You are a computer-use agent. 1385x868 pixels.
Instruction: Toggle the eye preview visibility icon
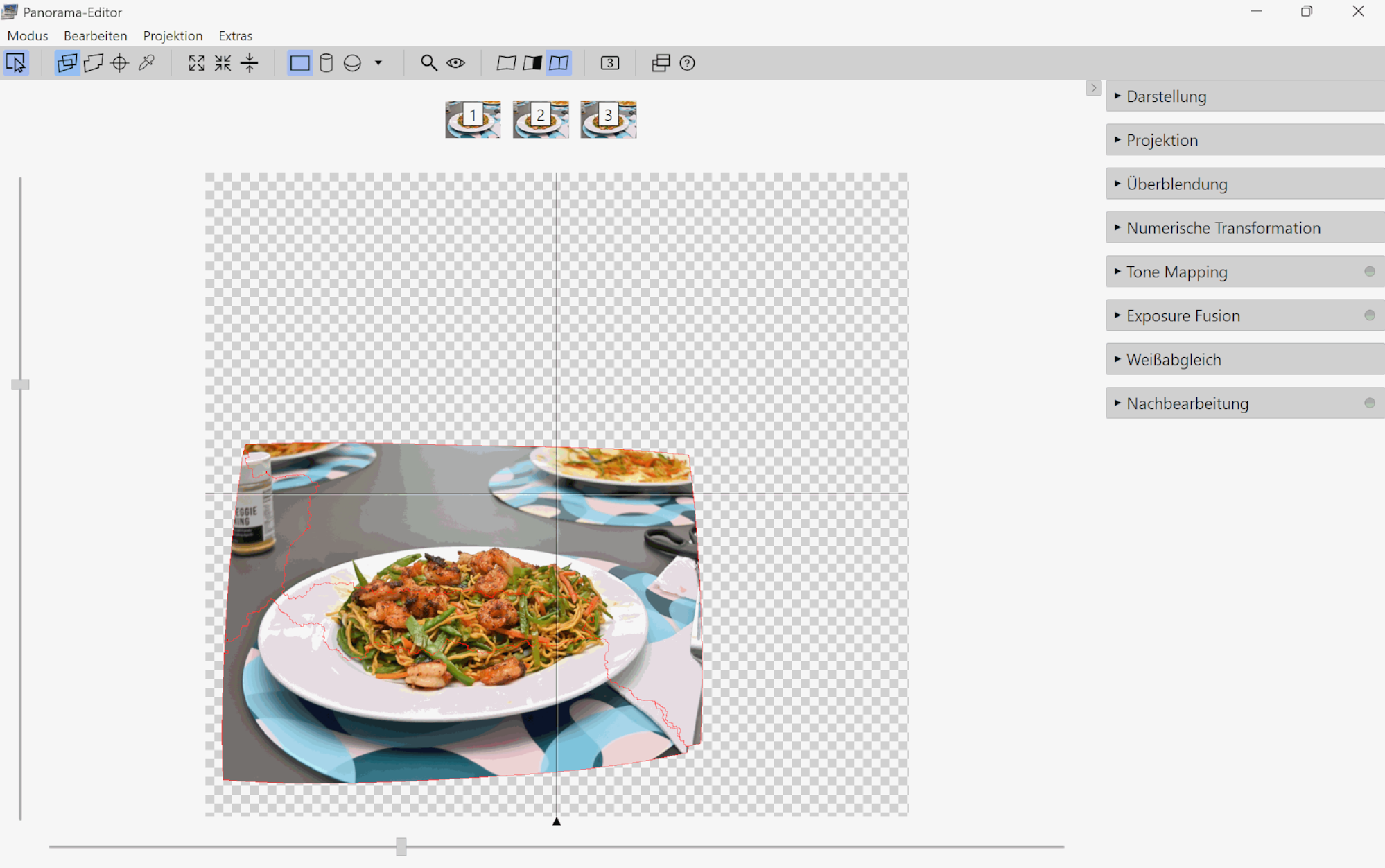(455, 63)
